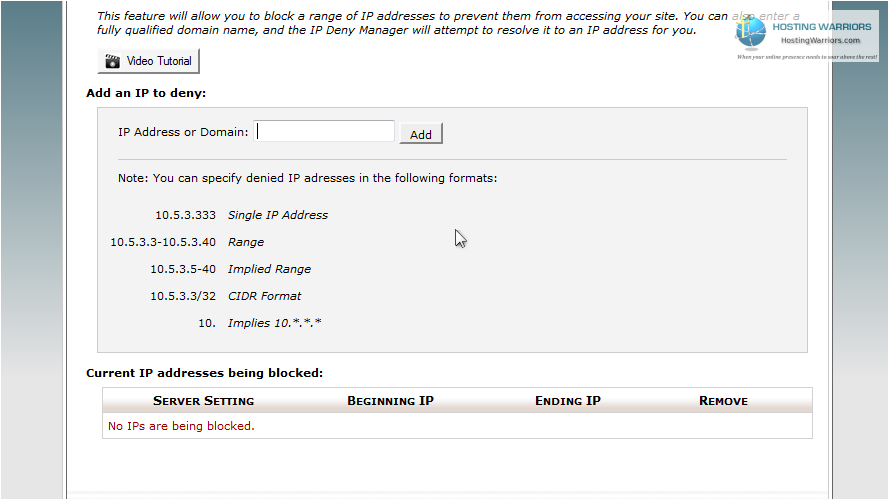Image resolution: width=889 pixels, height=500 pixels.
Task: Click the Hosting Warriors globe logo
Action: point(751,31)
